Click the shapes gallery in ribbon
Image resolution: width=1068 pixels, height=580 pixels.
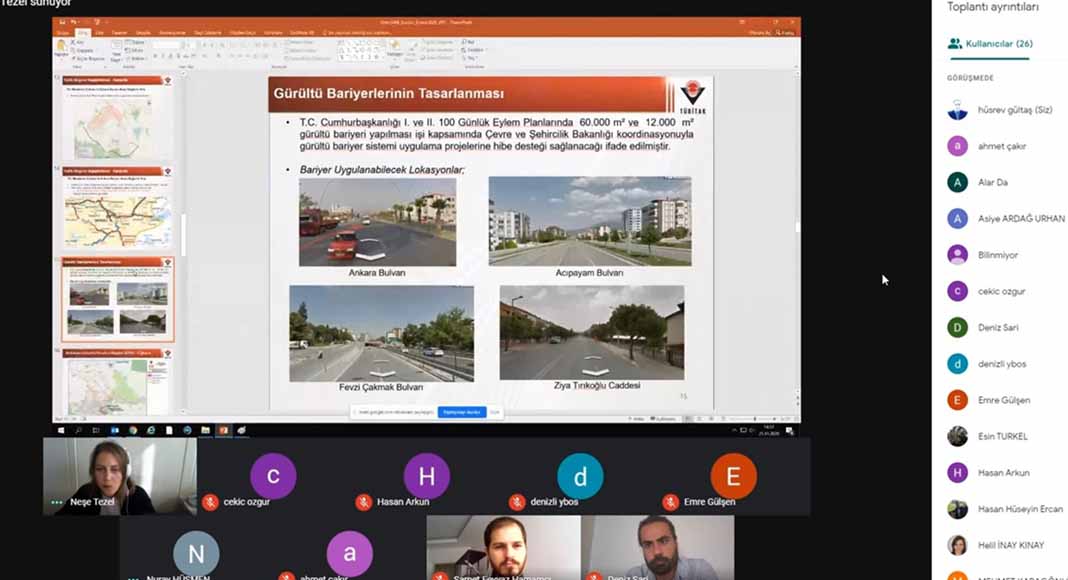[362, 50]
